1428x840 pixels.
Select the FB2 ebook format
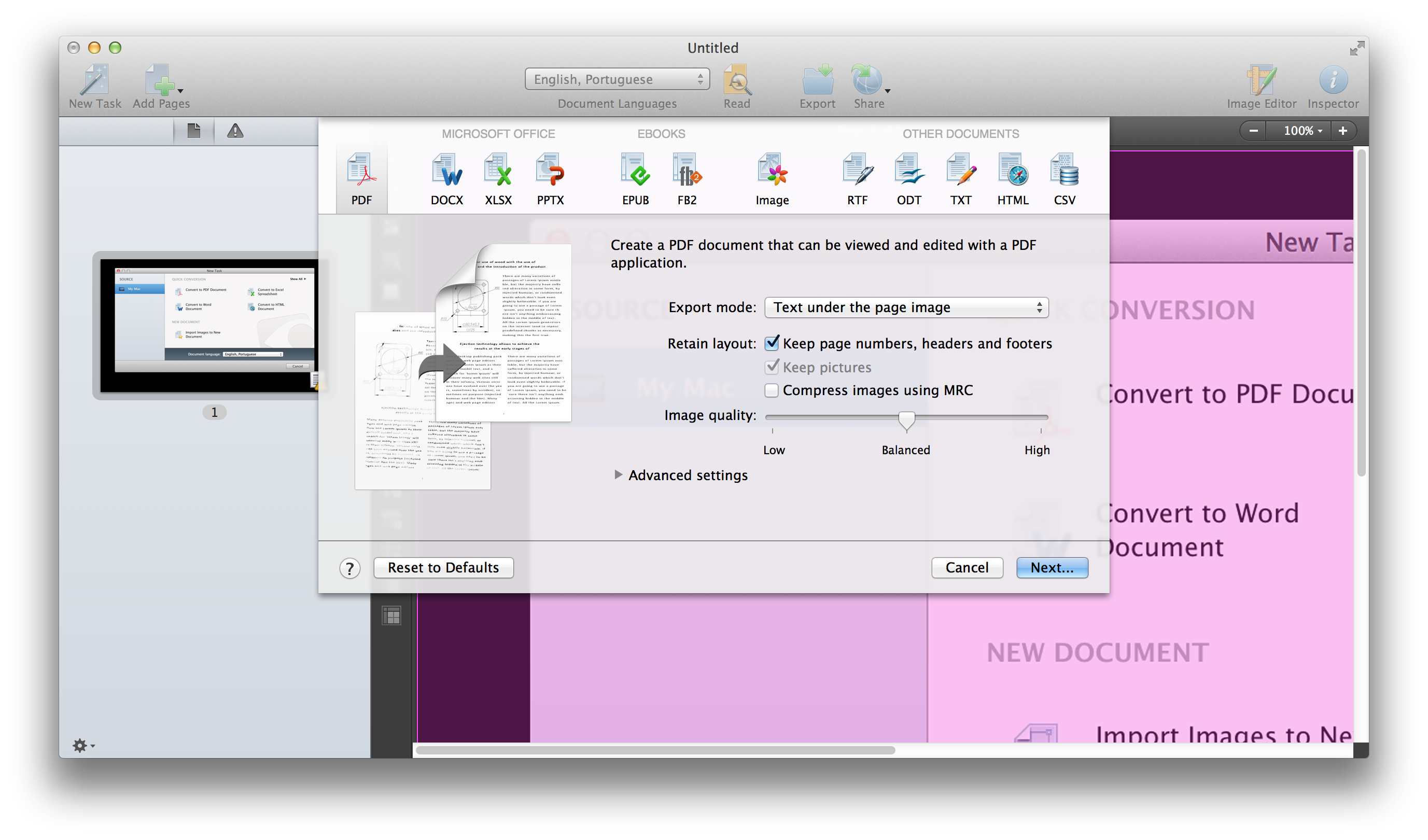[x=687, y=179]
